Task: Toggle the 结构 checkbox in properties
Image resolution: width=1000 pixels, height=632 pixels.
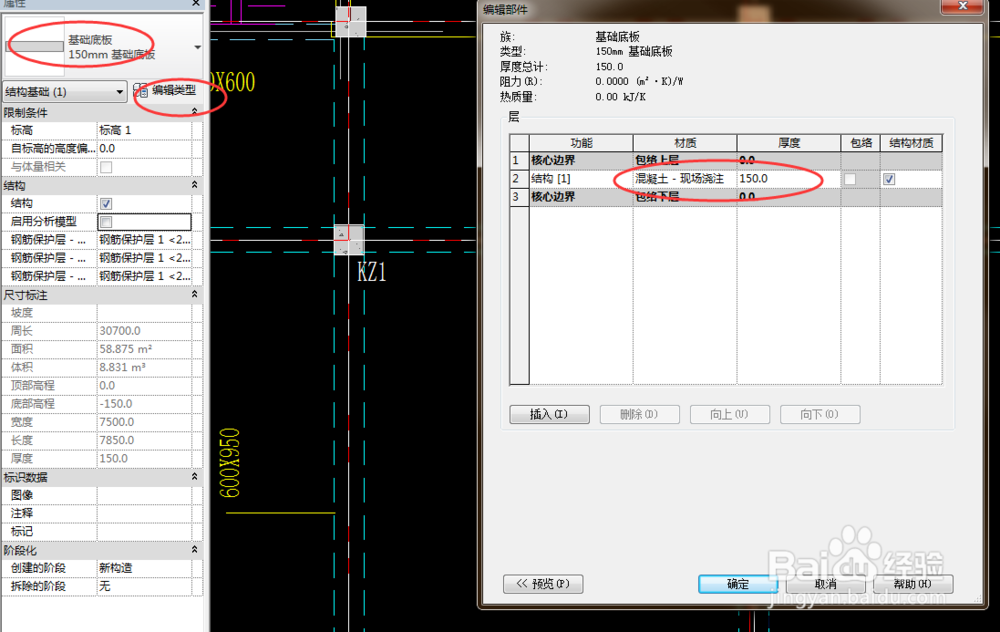Action: [x=106, y=203]
